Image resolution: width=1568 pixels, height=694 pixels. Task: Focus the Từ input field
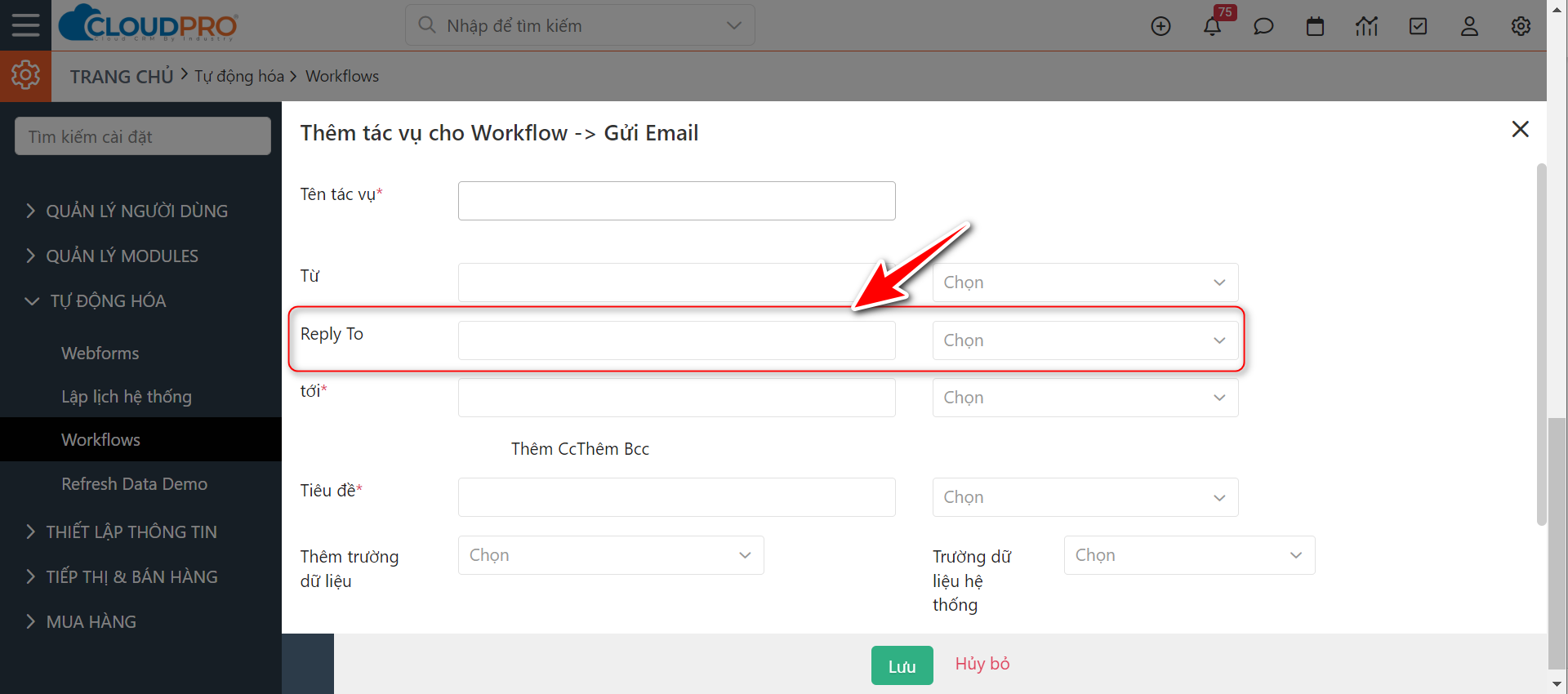[x=677, y=282]
